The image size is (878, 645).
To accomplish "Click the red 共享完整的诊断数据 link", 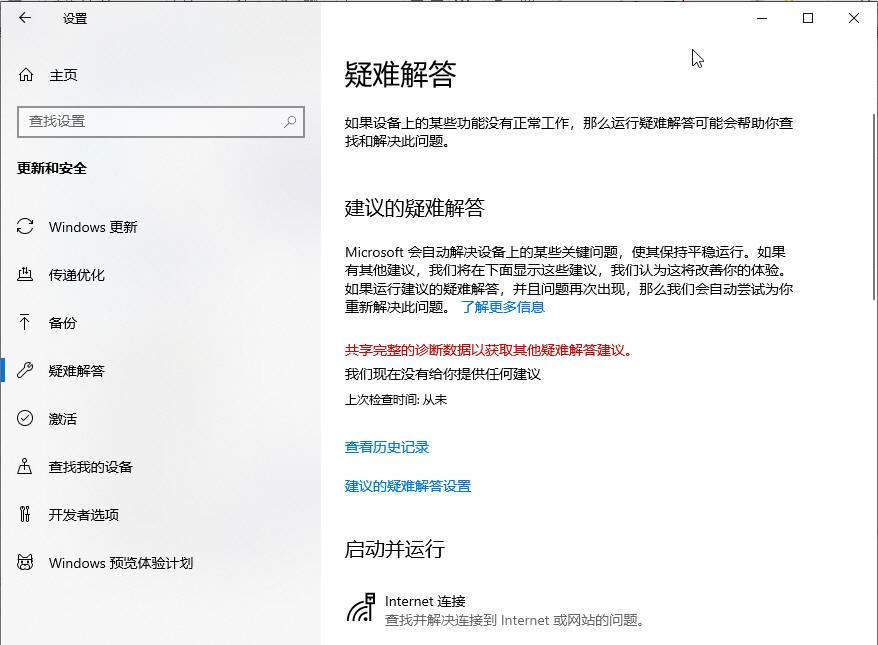I will (483, 351).
